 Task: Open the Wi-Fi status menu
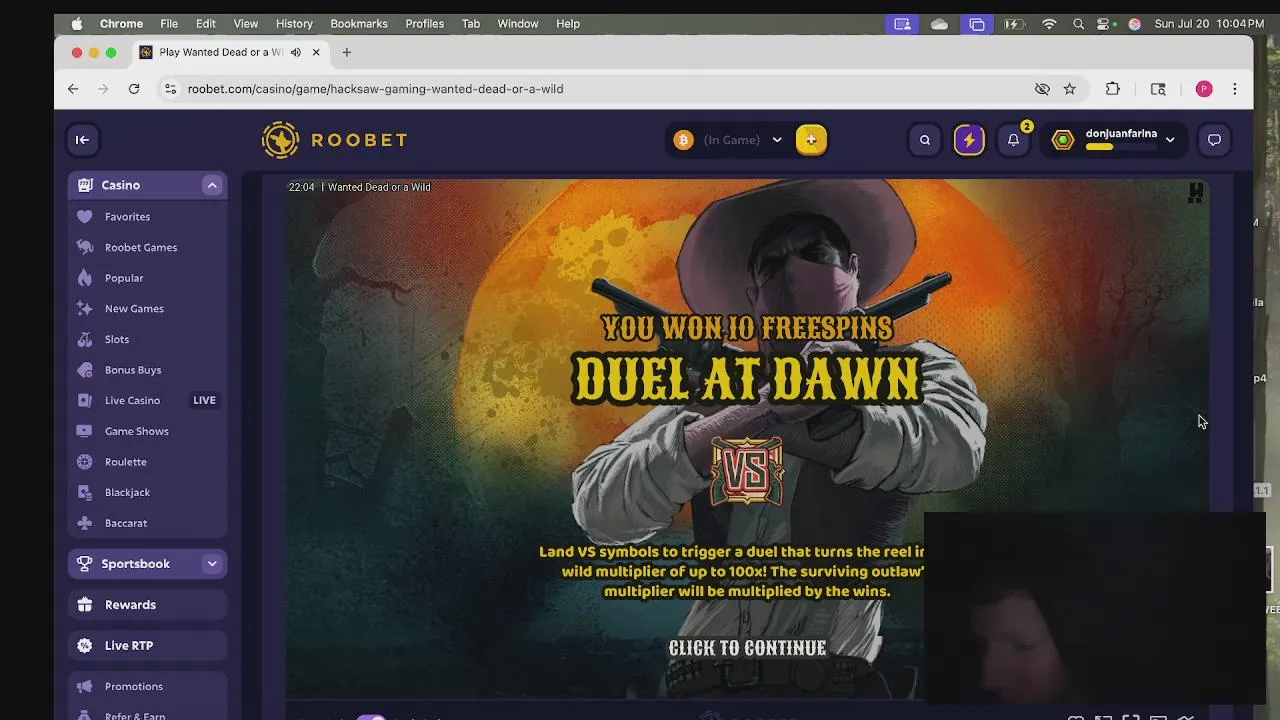pos(1049,23)
